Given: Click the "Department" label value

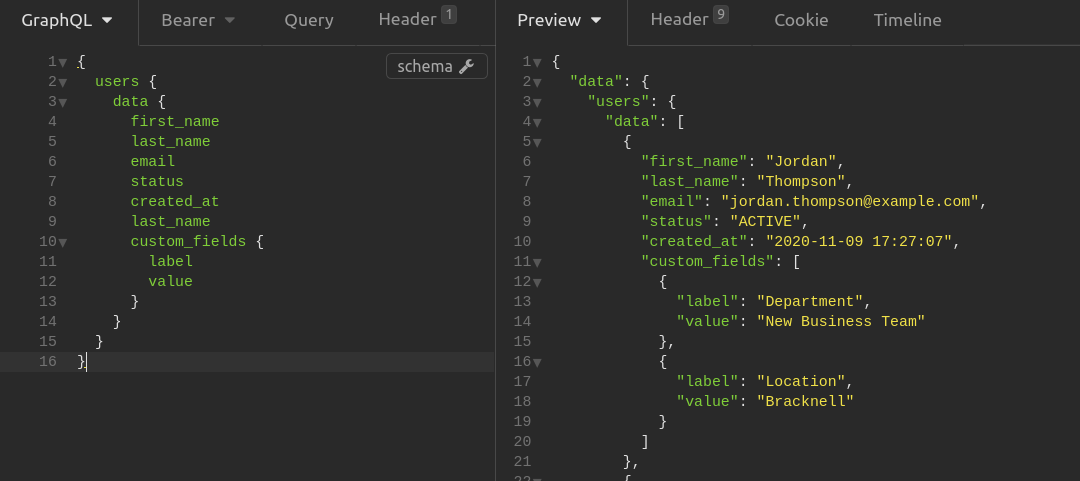Looking at the screenshot, I should [810, 302].
